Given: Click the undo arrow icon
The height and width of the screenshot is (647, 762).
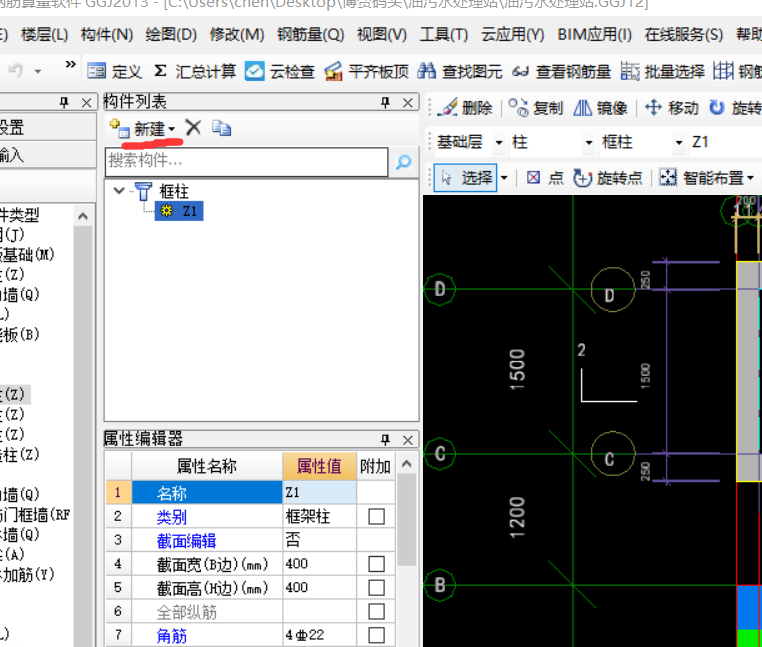Looking at the screenshot, I should coord(16,71).
